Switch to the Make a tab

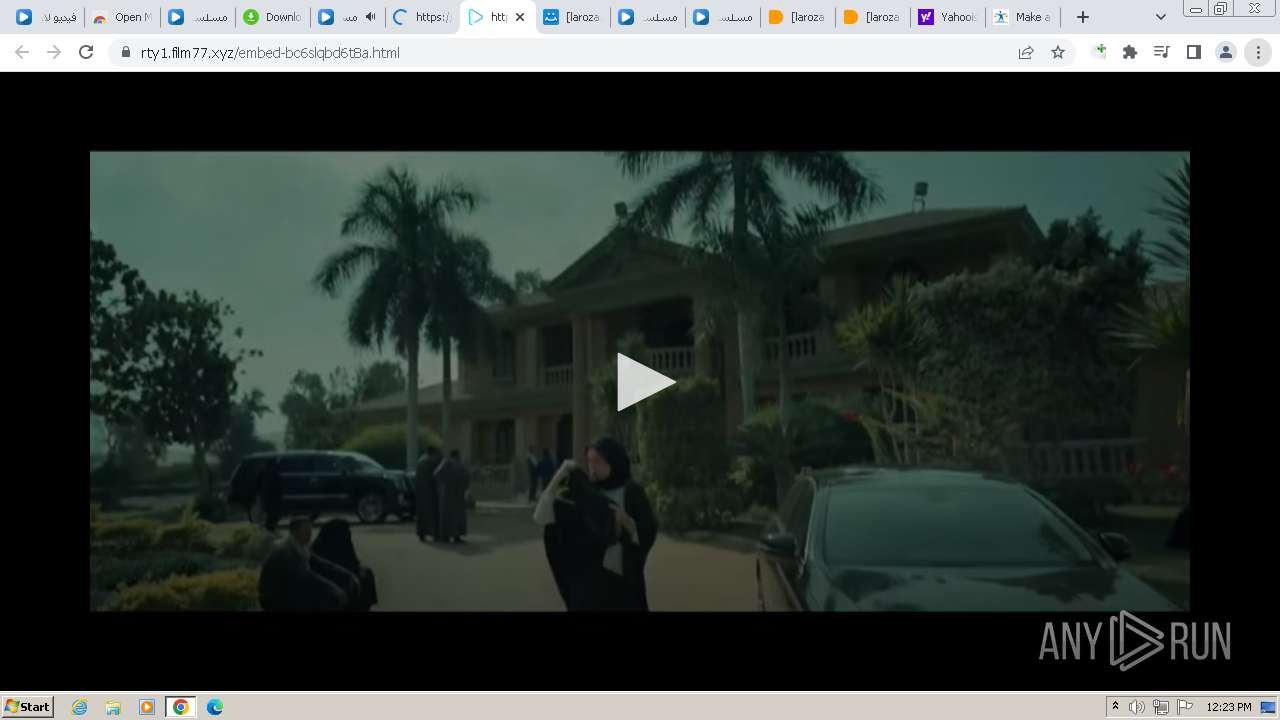coord(1023,17)
